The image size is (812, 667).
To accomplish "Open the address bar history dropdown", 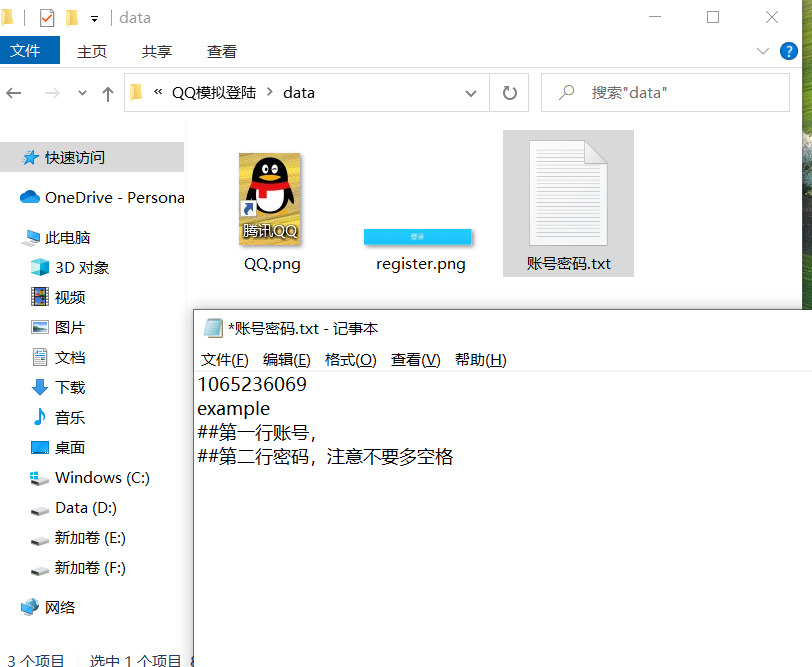I will [470, 92].
